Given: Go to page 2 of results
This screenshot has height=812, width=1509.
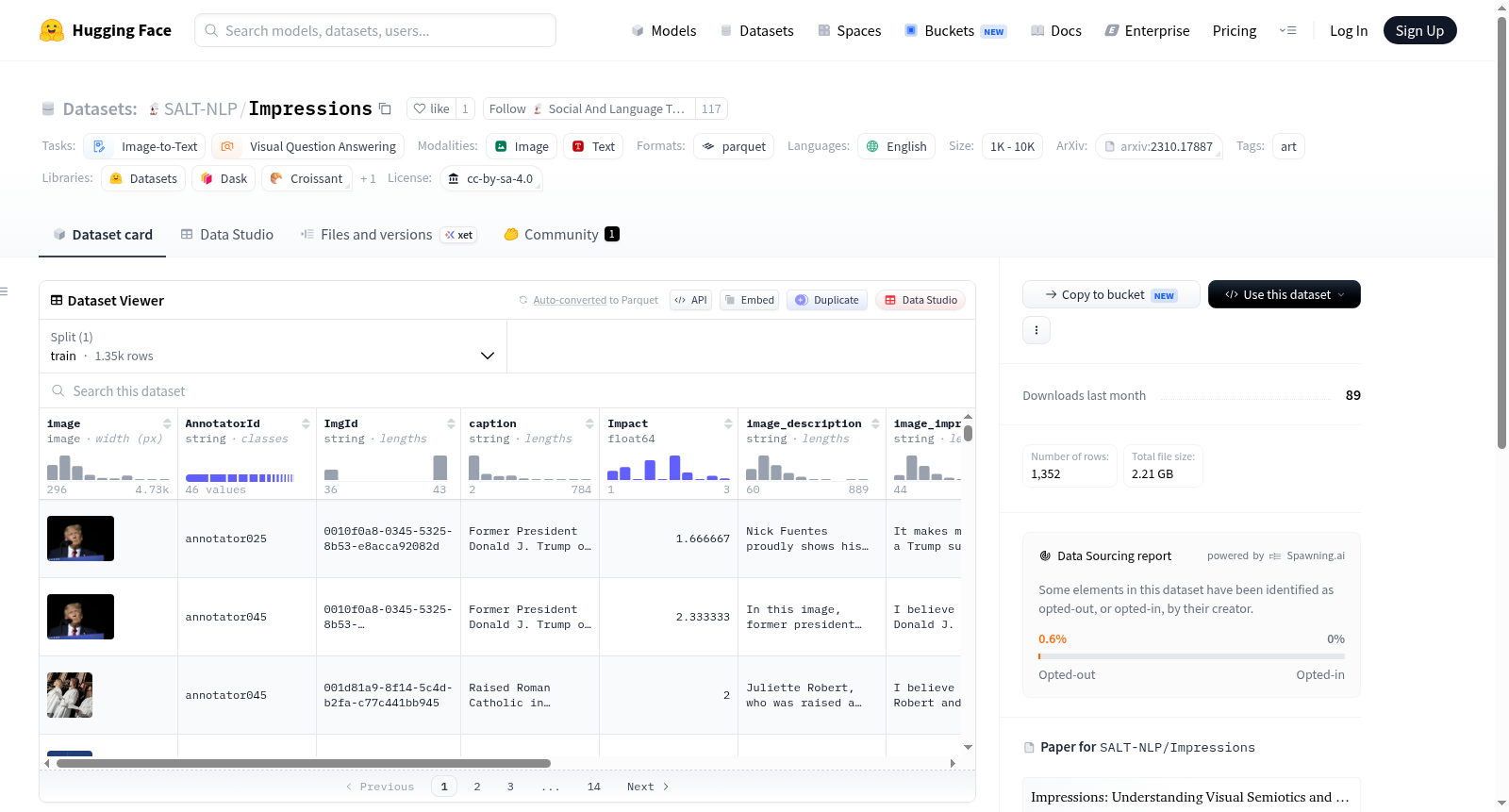Looking at the screenshot, I should (x=477, y=787).
